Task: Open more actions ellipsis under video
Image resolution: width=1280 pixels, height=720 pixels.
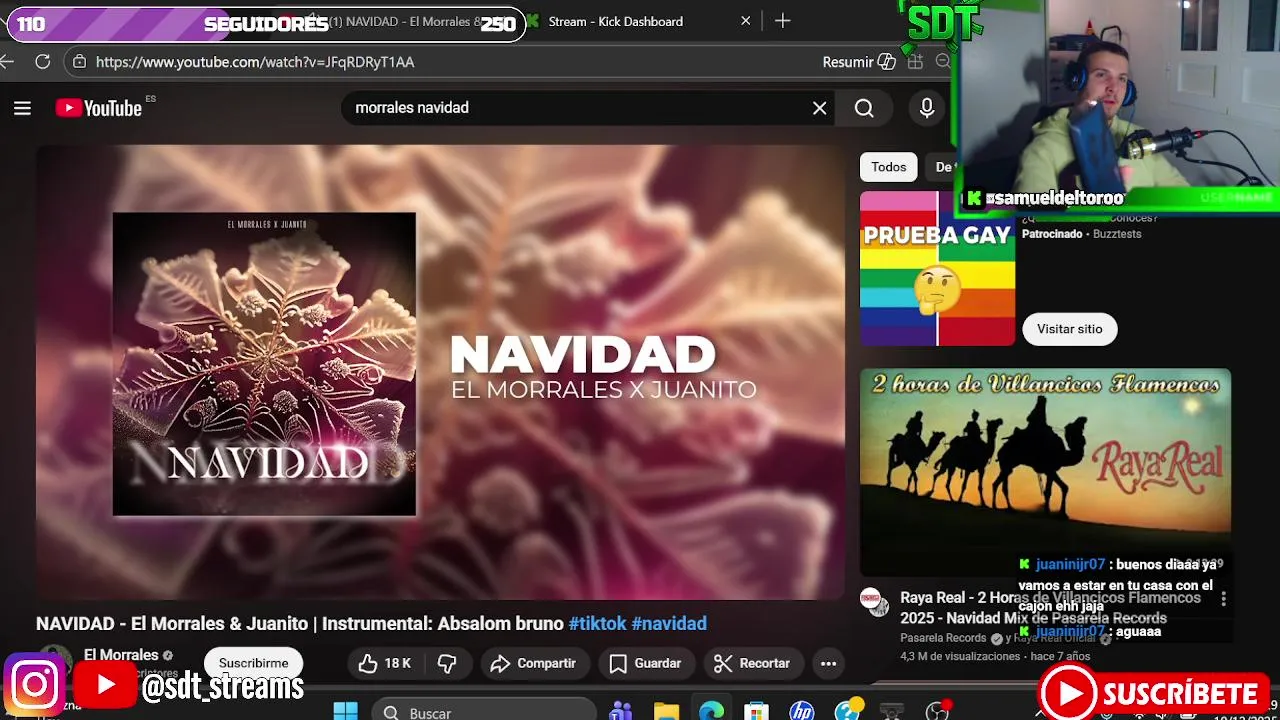Action: tap(828, 663)
